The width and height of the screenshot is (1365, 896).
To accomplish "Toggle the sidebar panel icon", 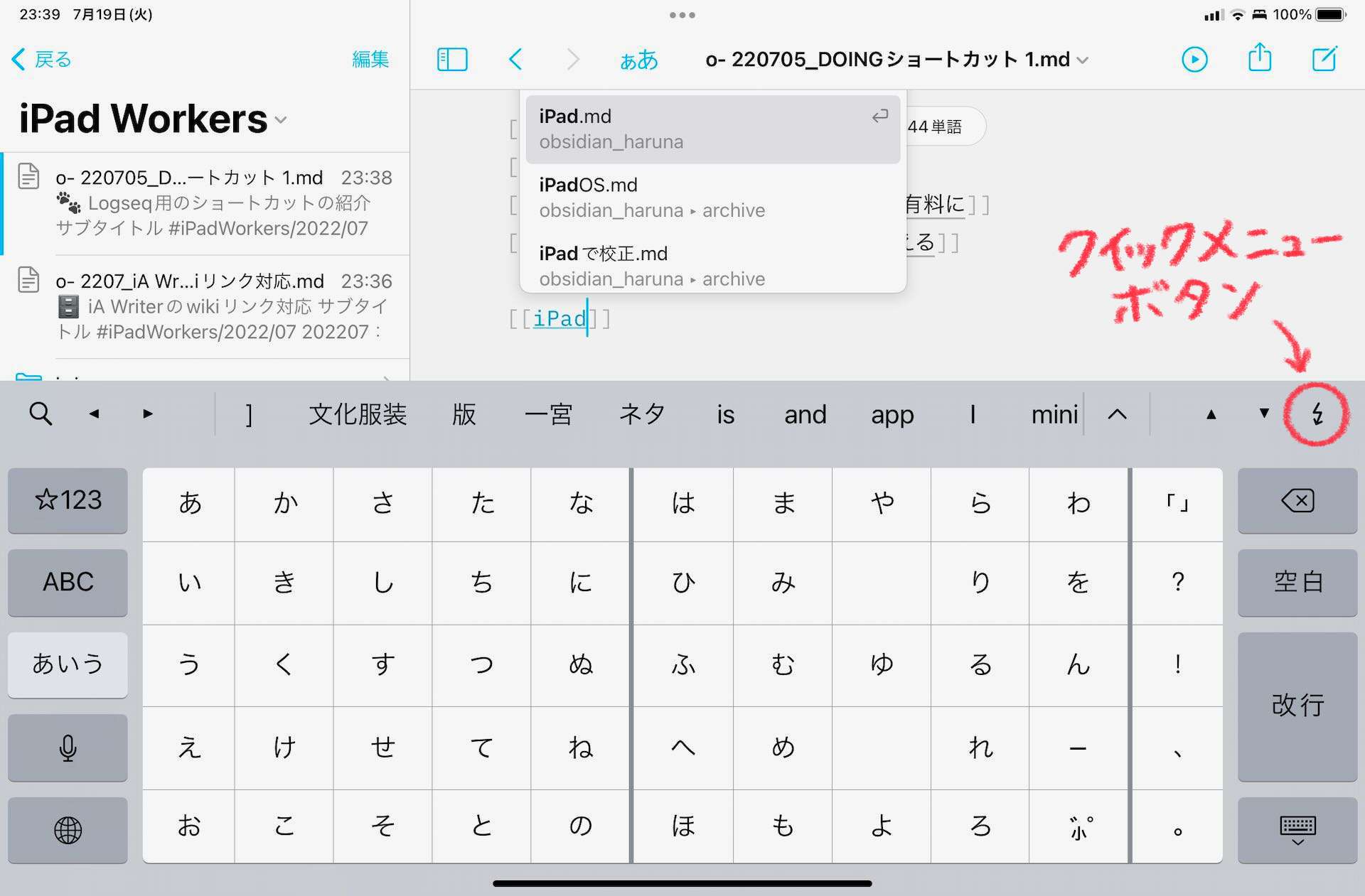I will 452,59.
